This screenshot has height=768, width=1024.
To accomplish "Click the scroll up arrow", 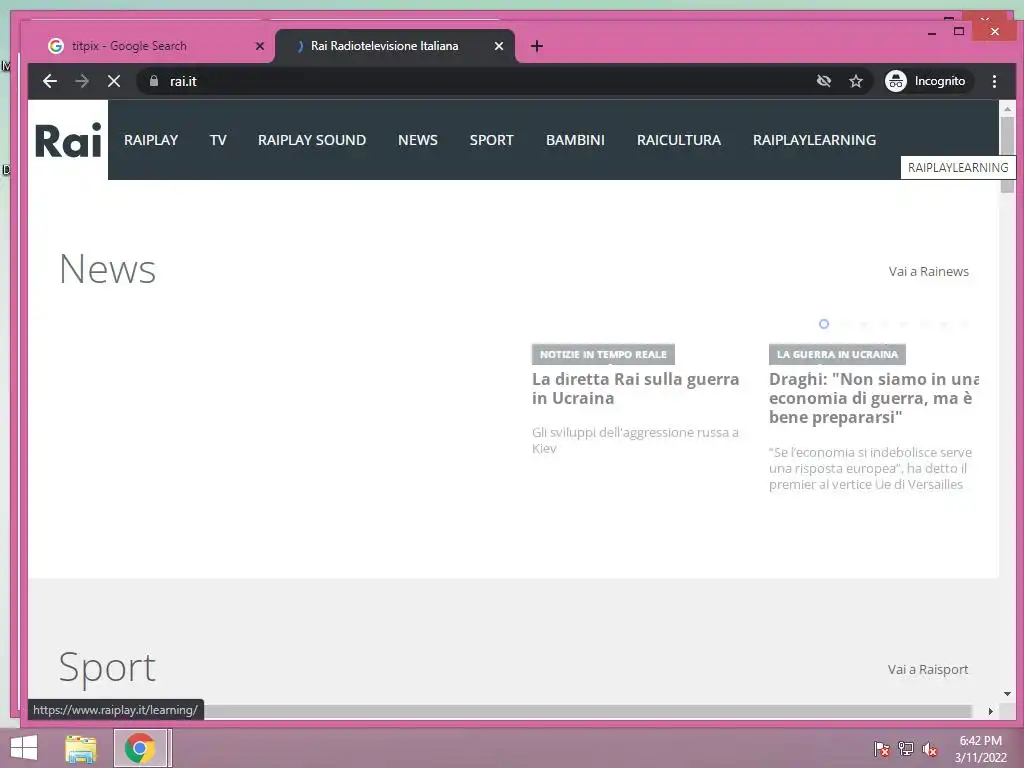I will point(1007,108).
